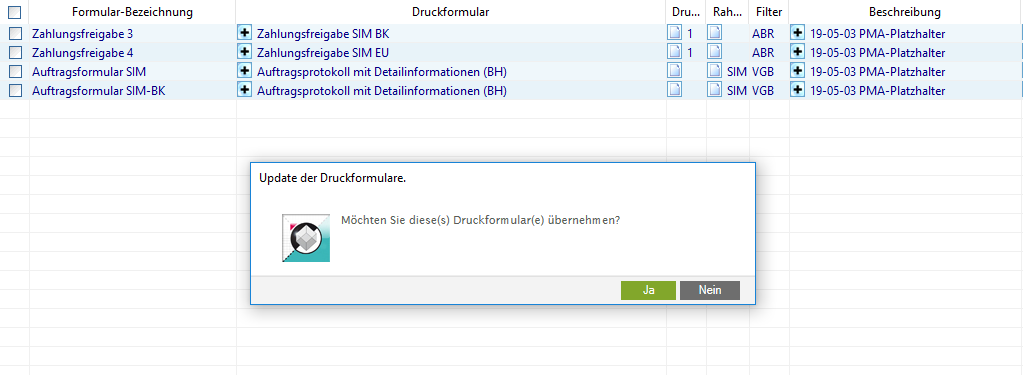Select the Zahlungsfreigabe 3 name cell
1023x375 pixels.
pyautogui.click(x=132, y=33)
